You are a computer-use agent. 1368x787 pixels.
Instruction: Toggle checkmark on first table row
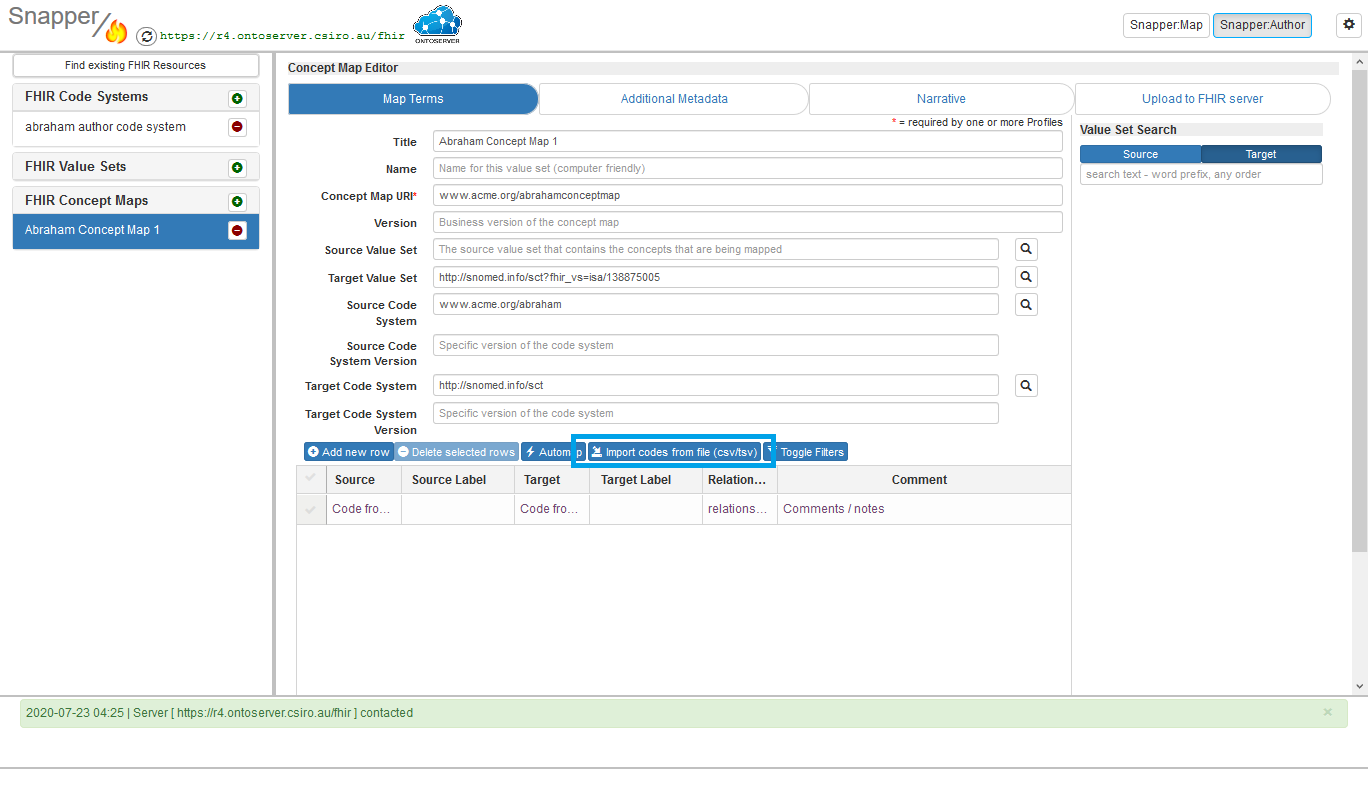(x=311, y=509)
